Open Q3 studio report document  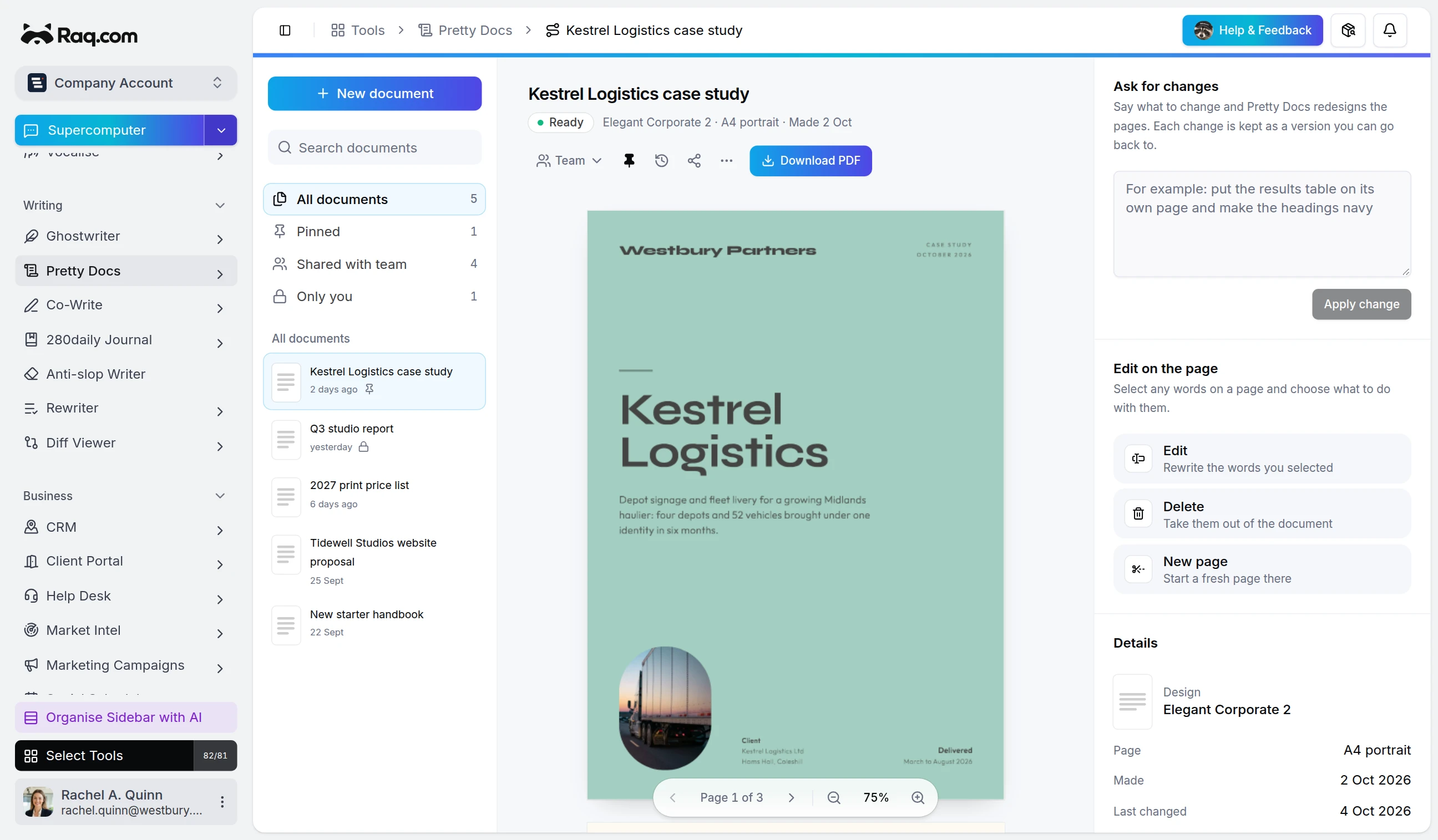coord(374,439)
